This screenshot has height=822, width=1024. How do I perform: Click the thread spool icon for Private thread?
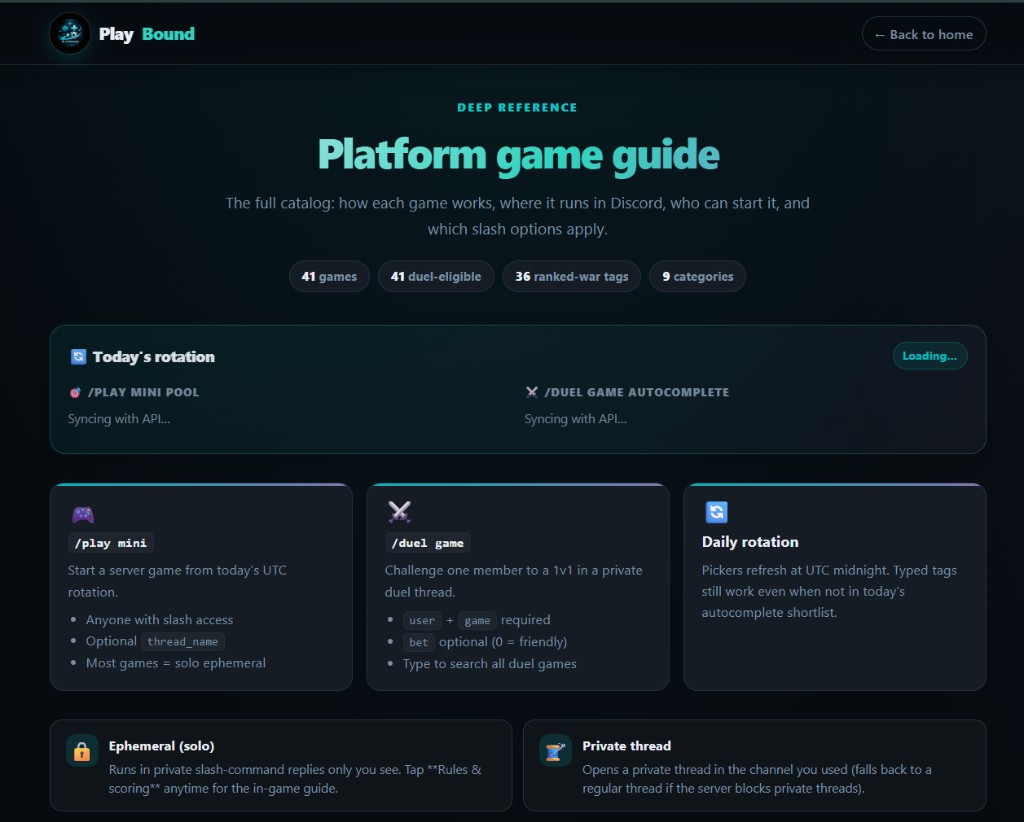point(555,751)
